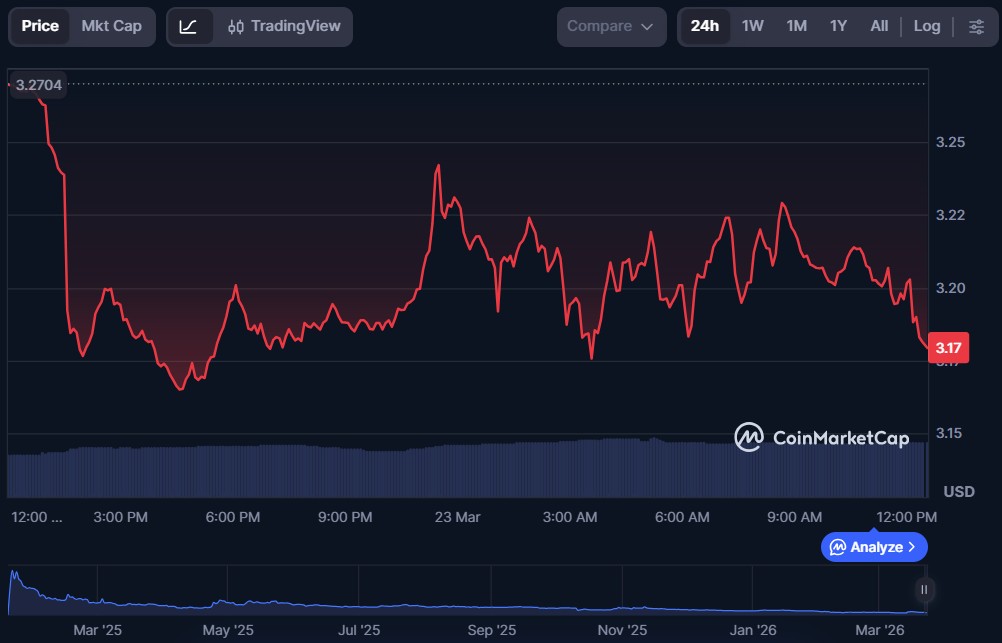
Task: Expand Analyze button chevron
Action: pos(911,547)
